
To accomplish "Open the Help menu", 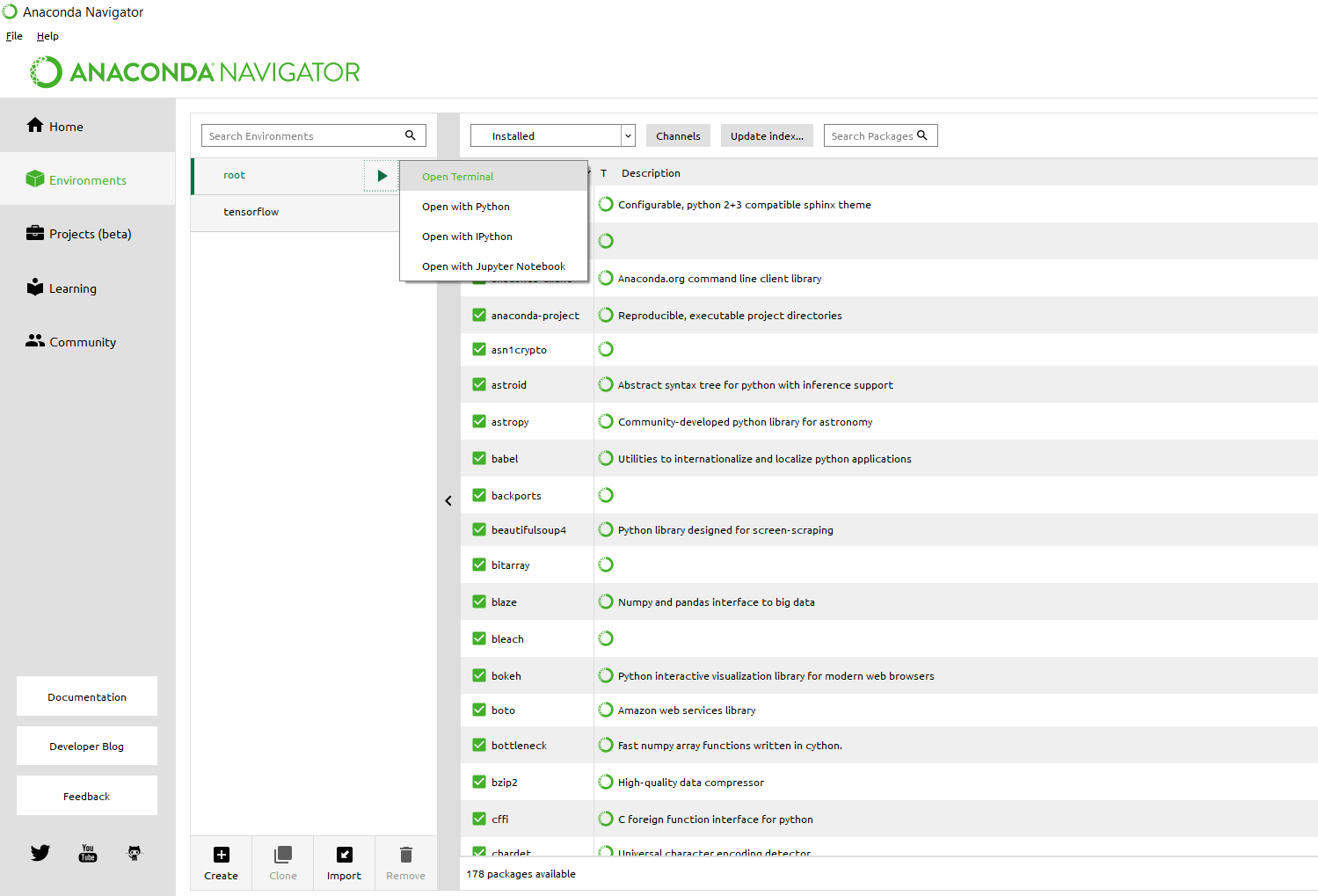I will coord(47,36).
